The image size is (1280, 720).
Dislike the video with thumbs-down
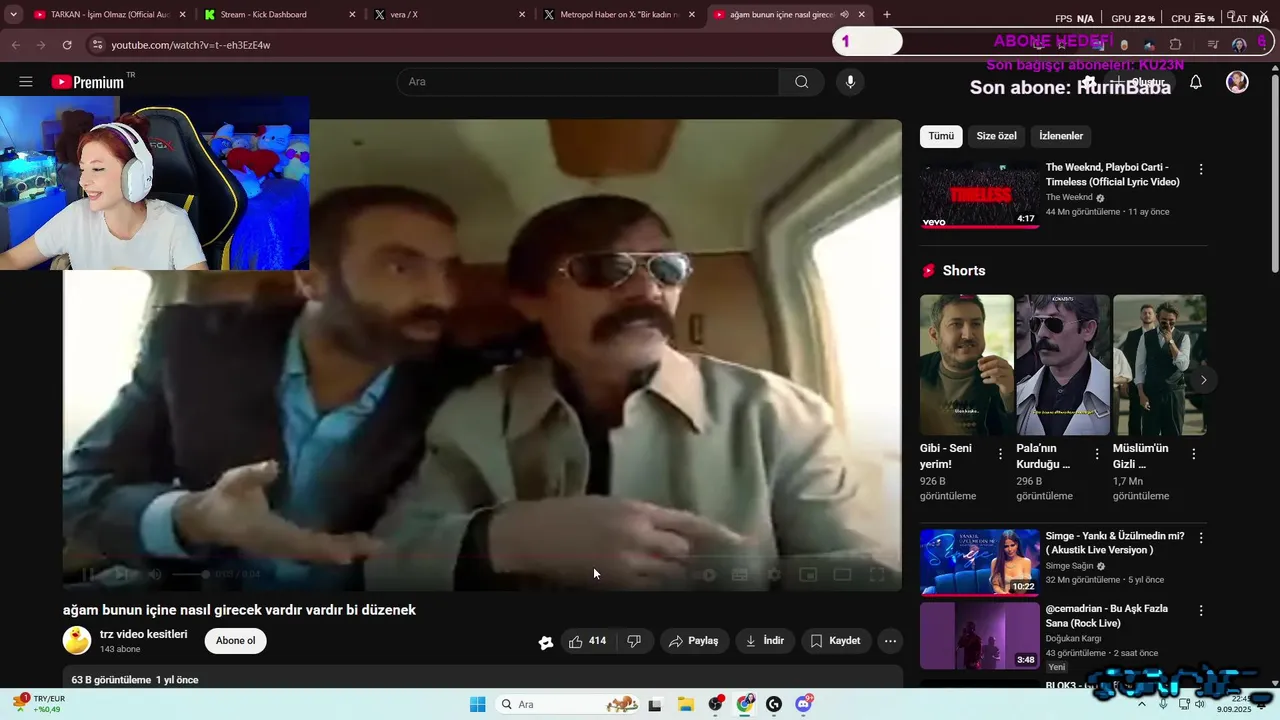pos(634,641)
